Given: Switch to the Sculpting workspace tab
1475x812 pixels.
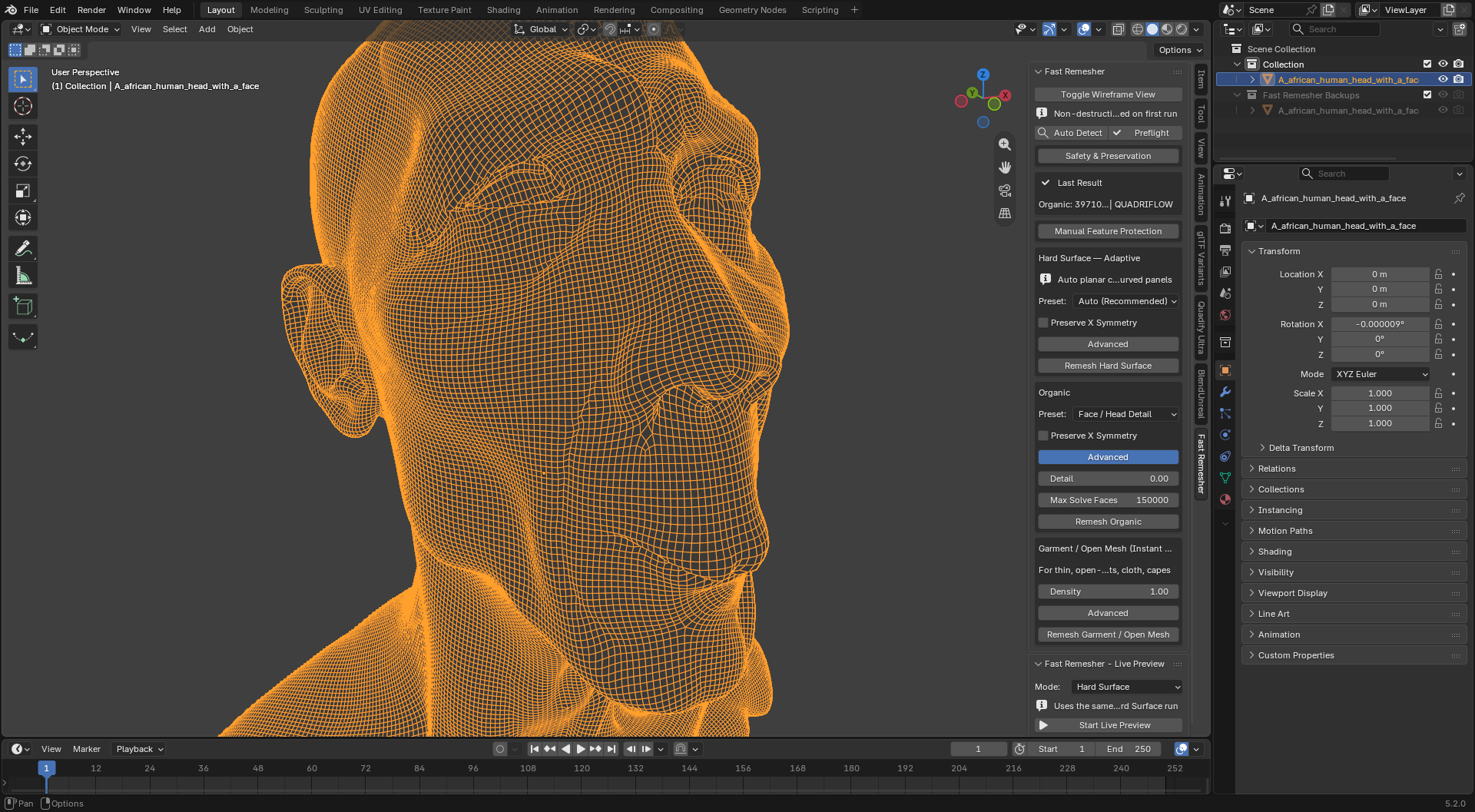Looking at the screenshot, I should pyautogui.click(x=323, y=10).
